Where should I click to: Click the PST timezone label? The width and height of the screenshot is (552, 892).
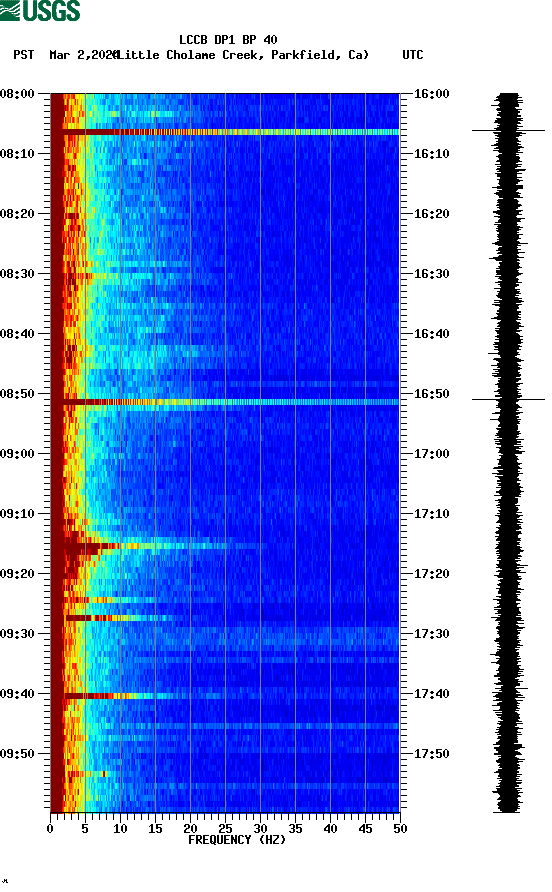click(23, 55)
